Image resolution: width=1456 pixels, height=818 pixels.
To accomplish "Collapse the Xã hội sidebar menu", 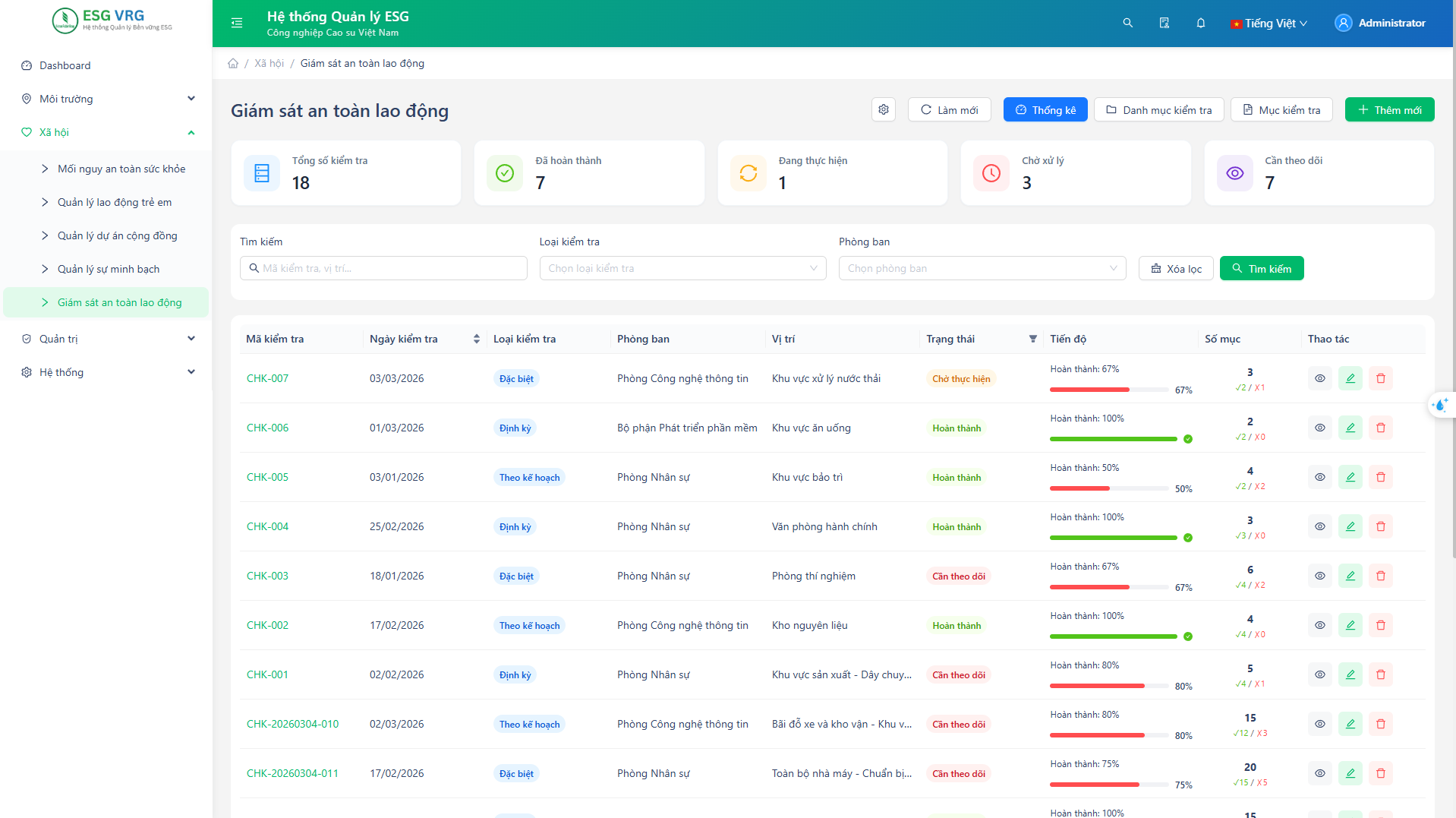I will [106, 132].
